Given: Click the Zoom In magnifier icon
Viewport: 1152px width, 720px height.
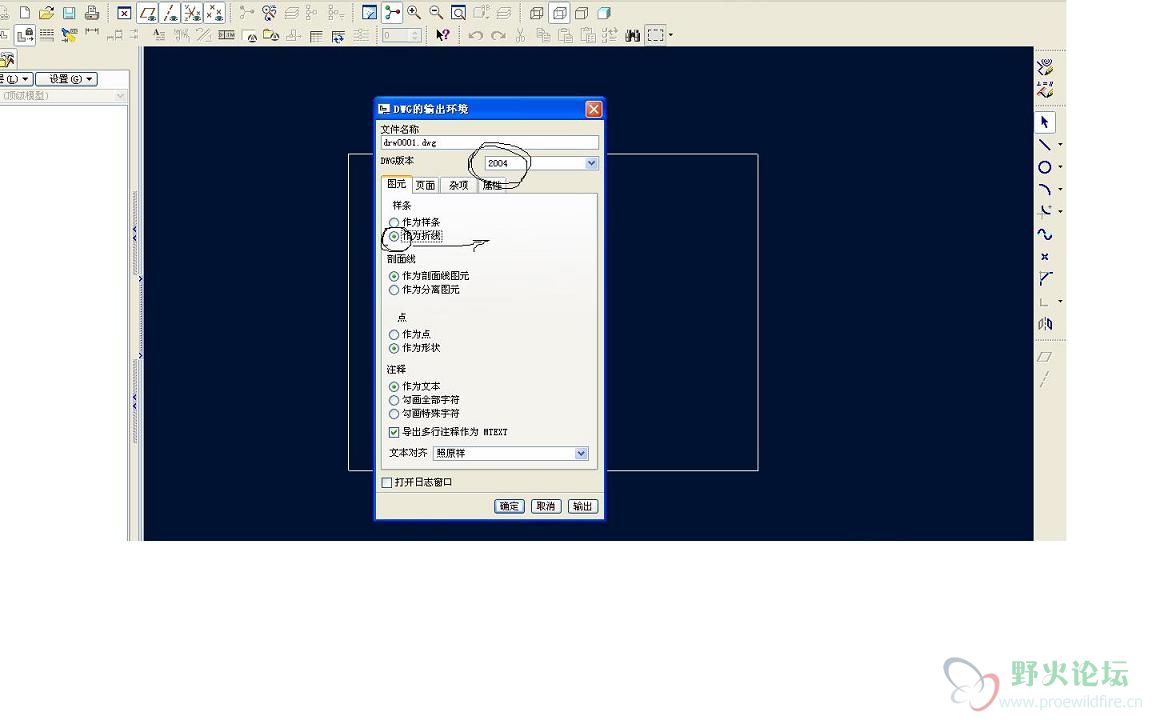Looking at the screenshot, I should coord(414,12).
